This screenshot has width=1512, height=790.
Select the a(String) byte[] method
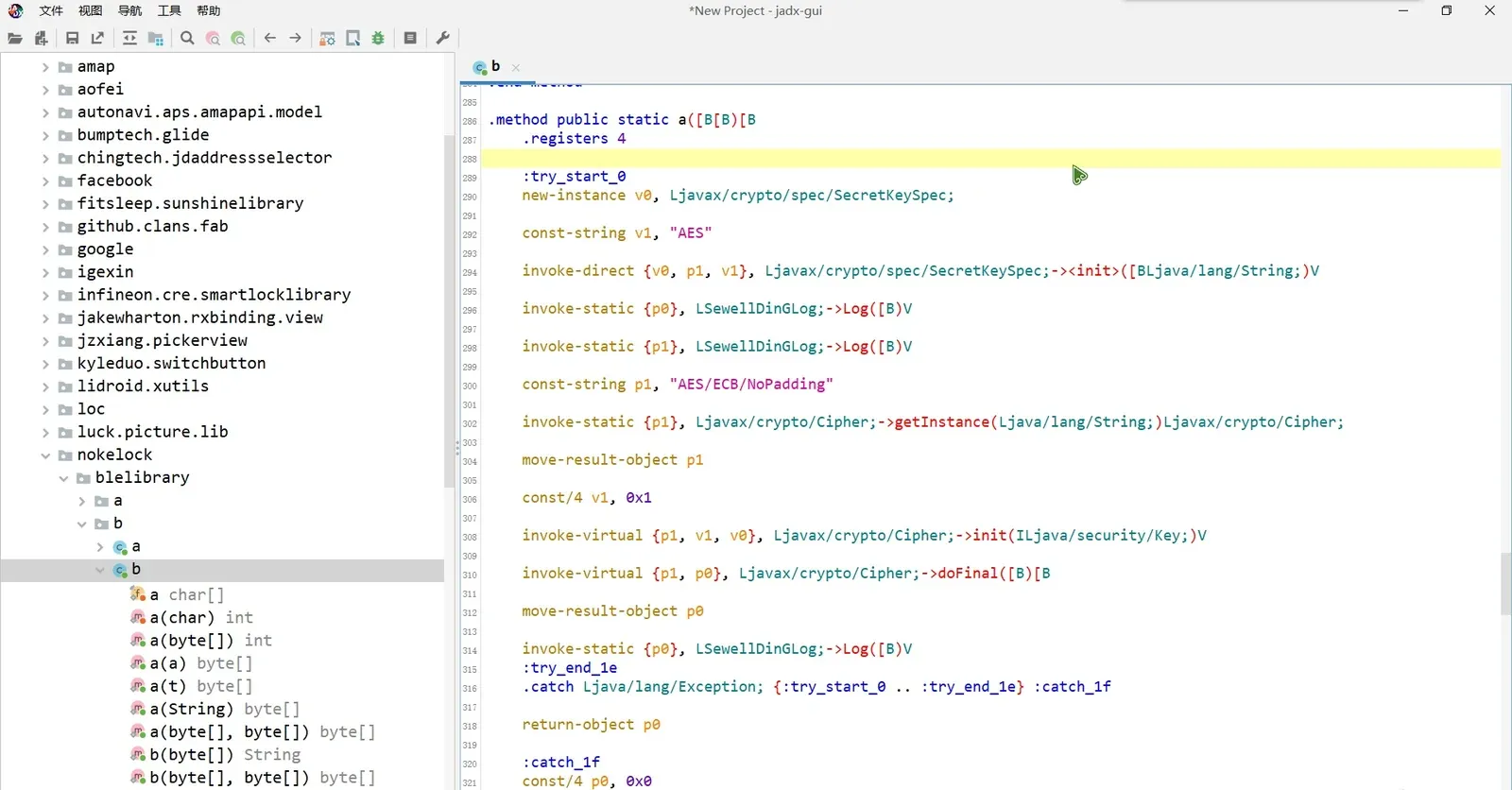click(215, 710)
